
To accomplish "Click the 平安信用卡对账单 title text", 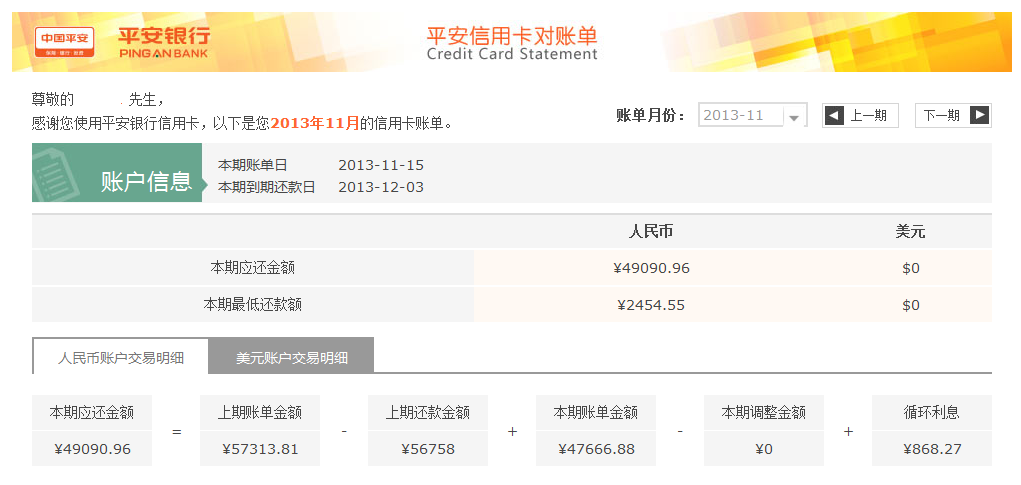I will [512, 35].
